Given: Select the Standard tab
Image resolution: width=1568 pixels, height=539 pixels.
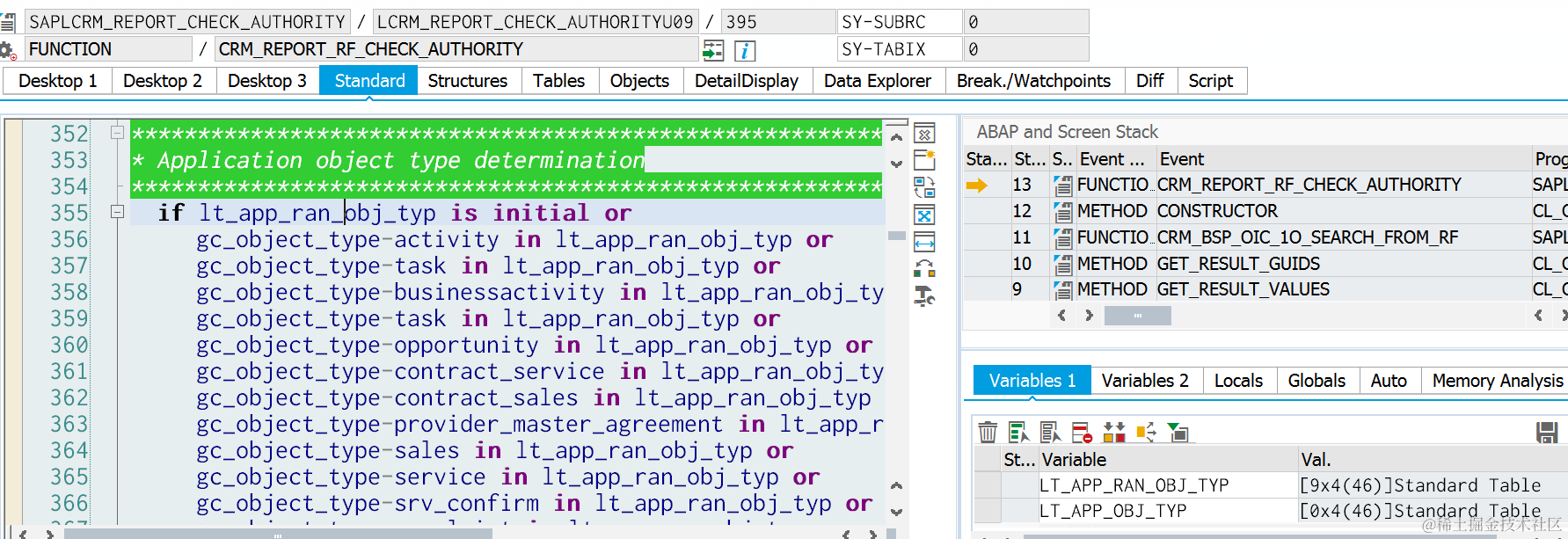Looking at the screenshot, I should [x=369, y=81].
